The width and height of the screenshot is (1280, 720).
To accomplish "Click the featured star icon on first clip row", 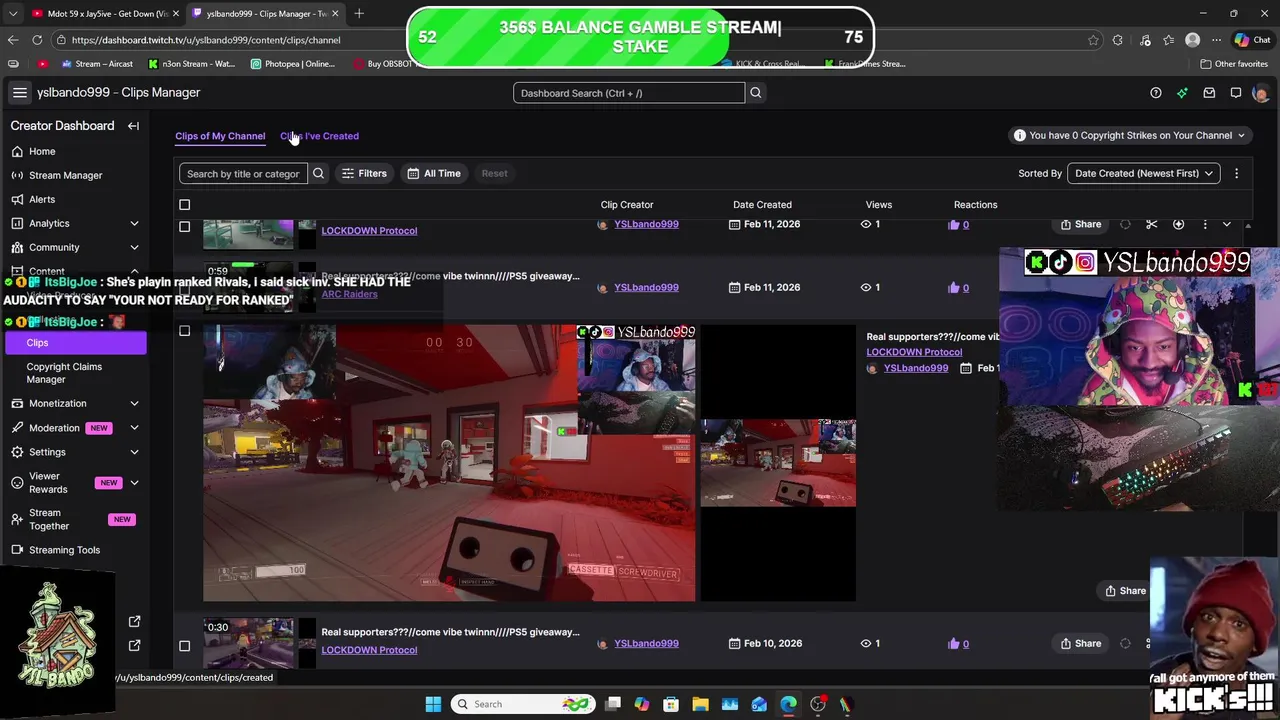I will tap(1178, 224).
